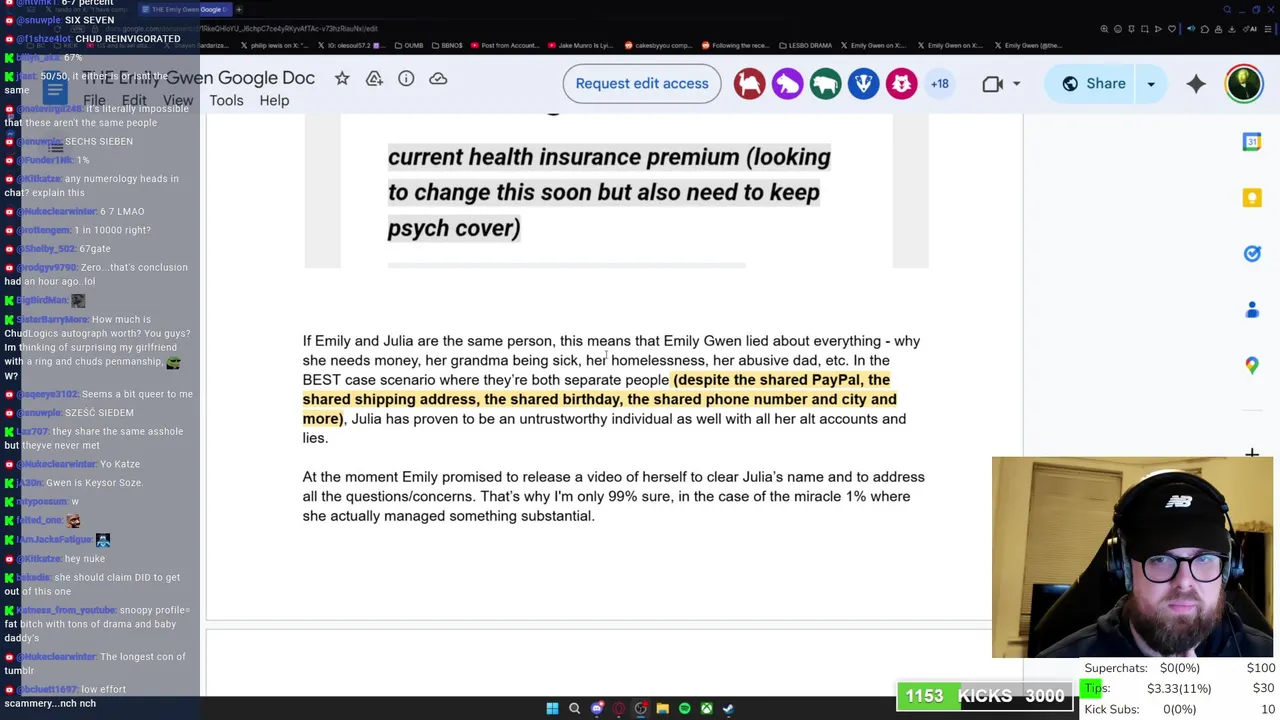Screen dimensions: 1280x720
Task: Click the Tips $3.33(11%) progress row
Action: pyautogui.click(x=1179, y=688)
